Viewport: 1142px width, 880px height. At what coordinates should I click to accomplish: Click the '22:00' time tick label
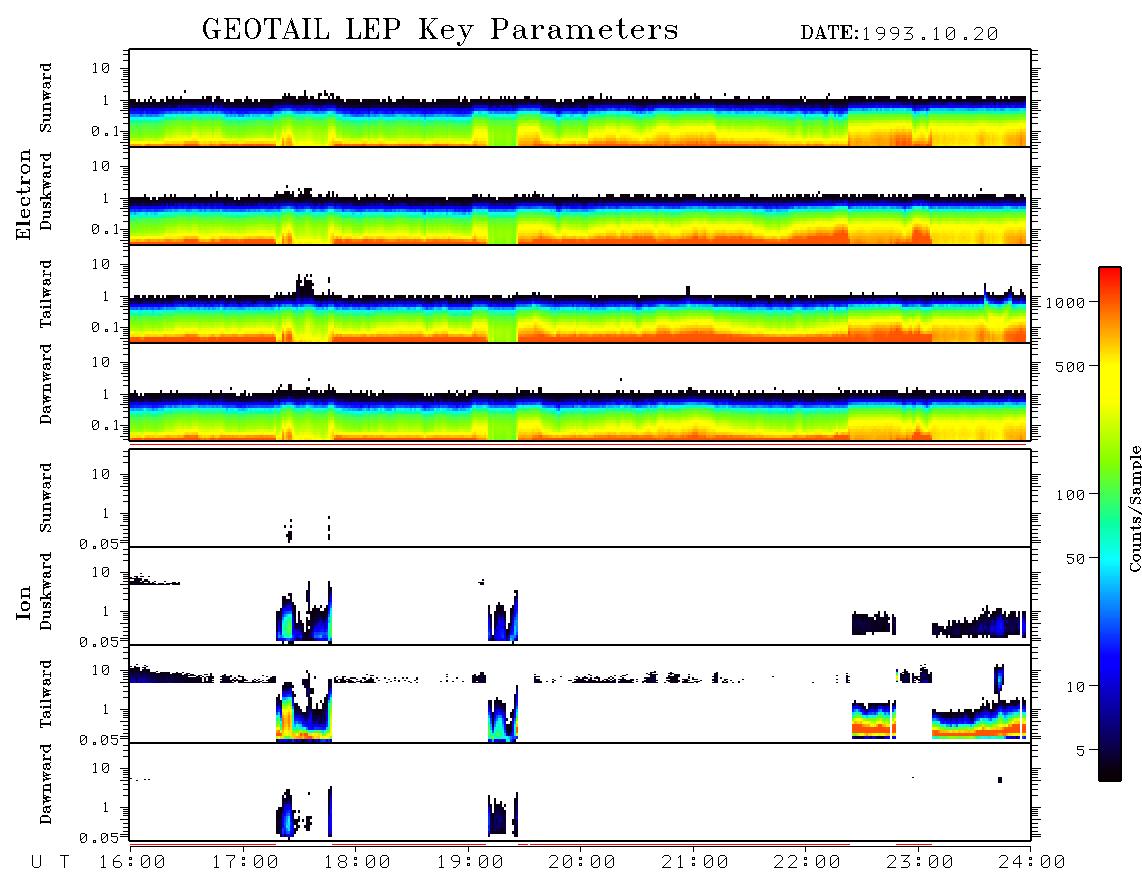pyautogui.click(x=807, y=862)
